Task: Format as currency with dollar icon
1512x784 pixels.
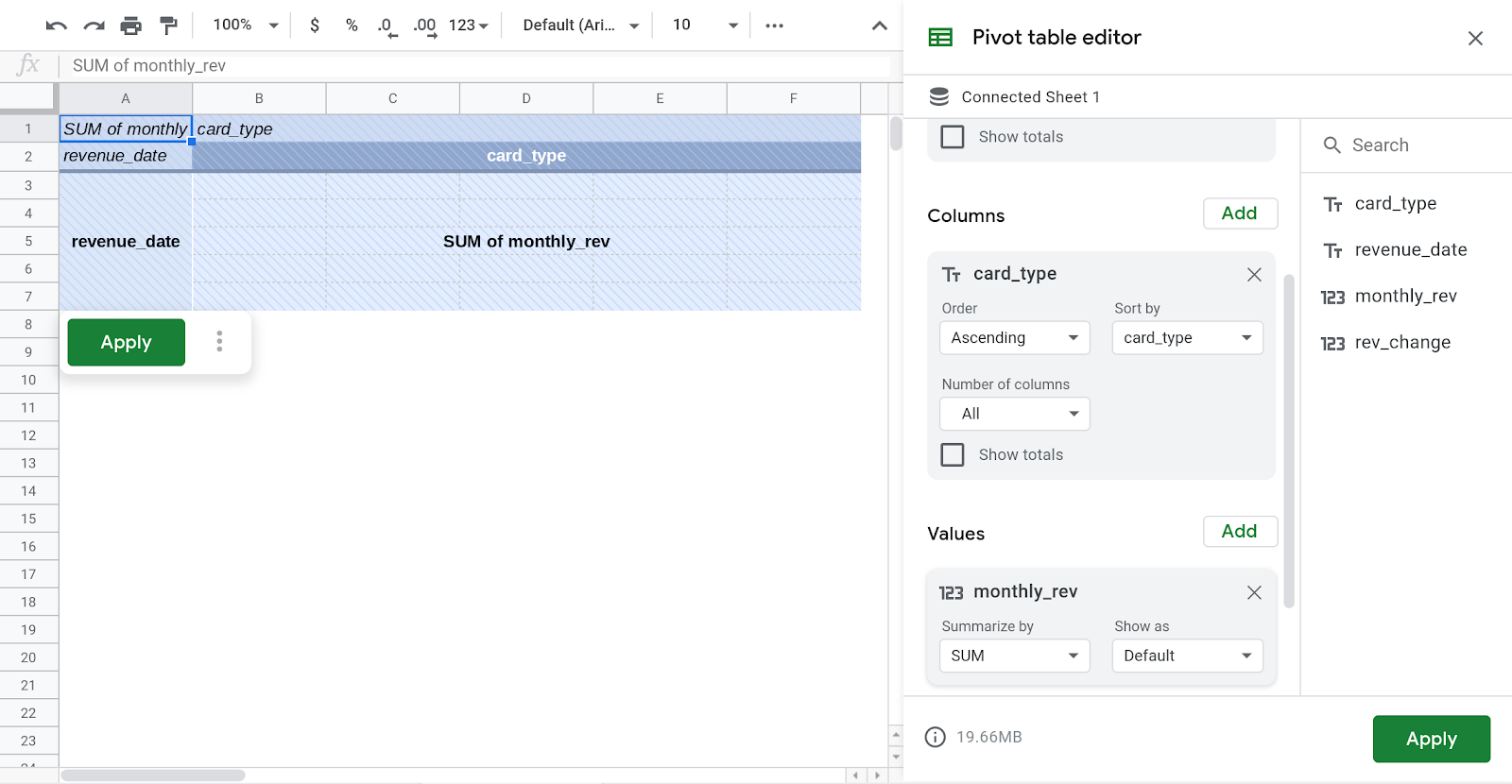Action: coord(315,26)
